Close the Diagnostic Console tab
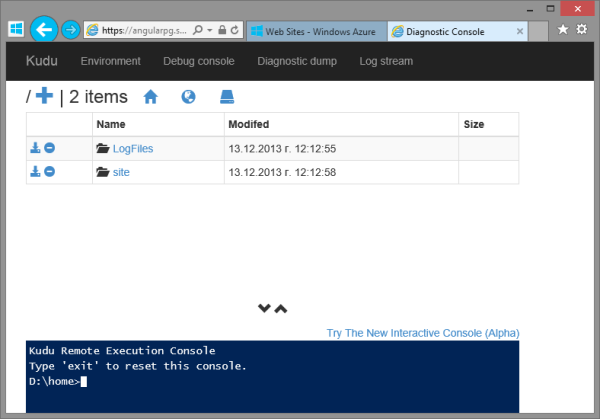The width and height of the screenshot is (600, 419). coord(520,31)
